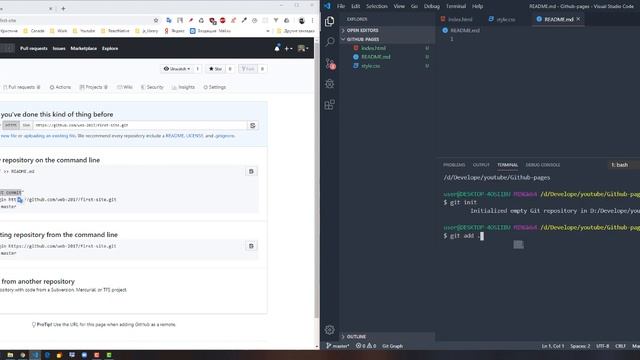The height and width of the screenshot is (360, 640).
Task: Select the master branch in the status bar
Action: pyautogui.click(x=338, y=346)
